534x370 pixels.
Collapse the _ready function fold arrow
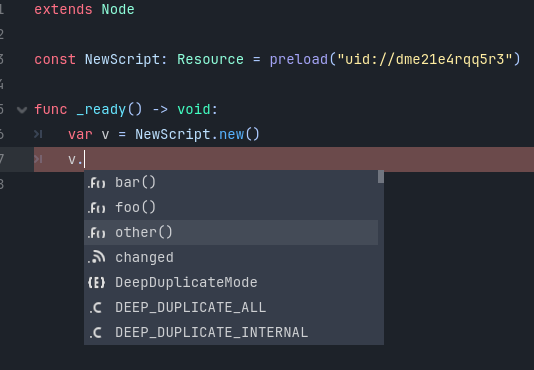[22, 110]
